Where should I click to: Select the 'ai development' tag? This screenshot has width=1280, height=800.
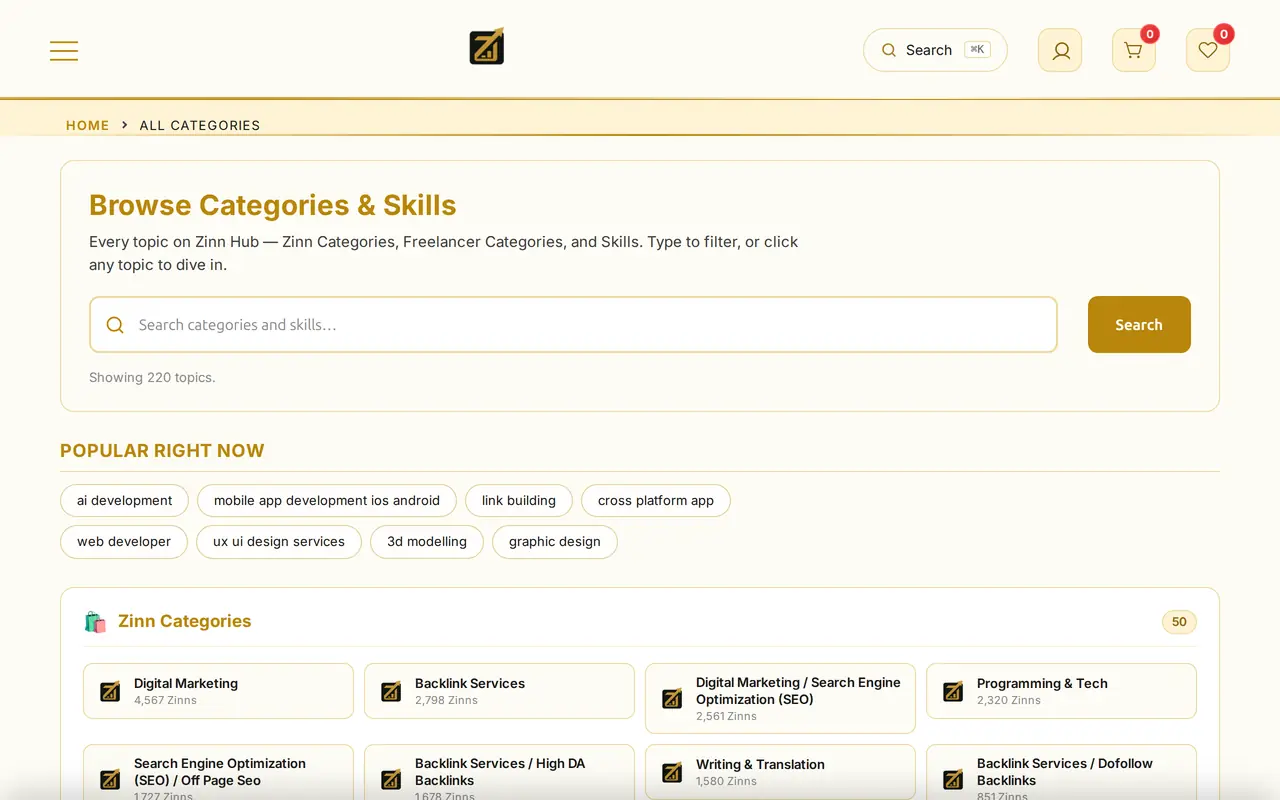click(x=125, y=500)
